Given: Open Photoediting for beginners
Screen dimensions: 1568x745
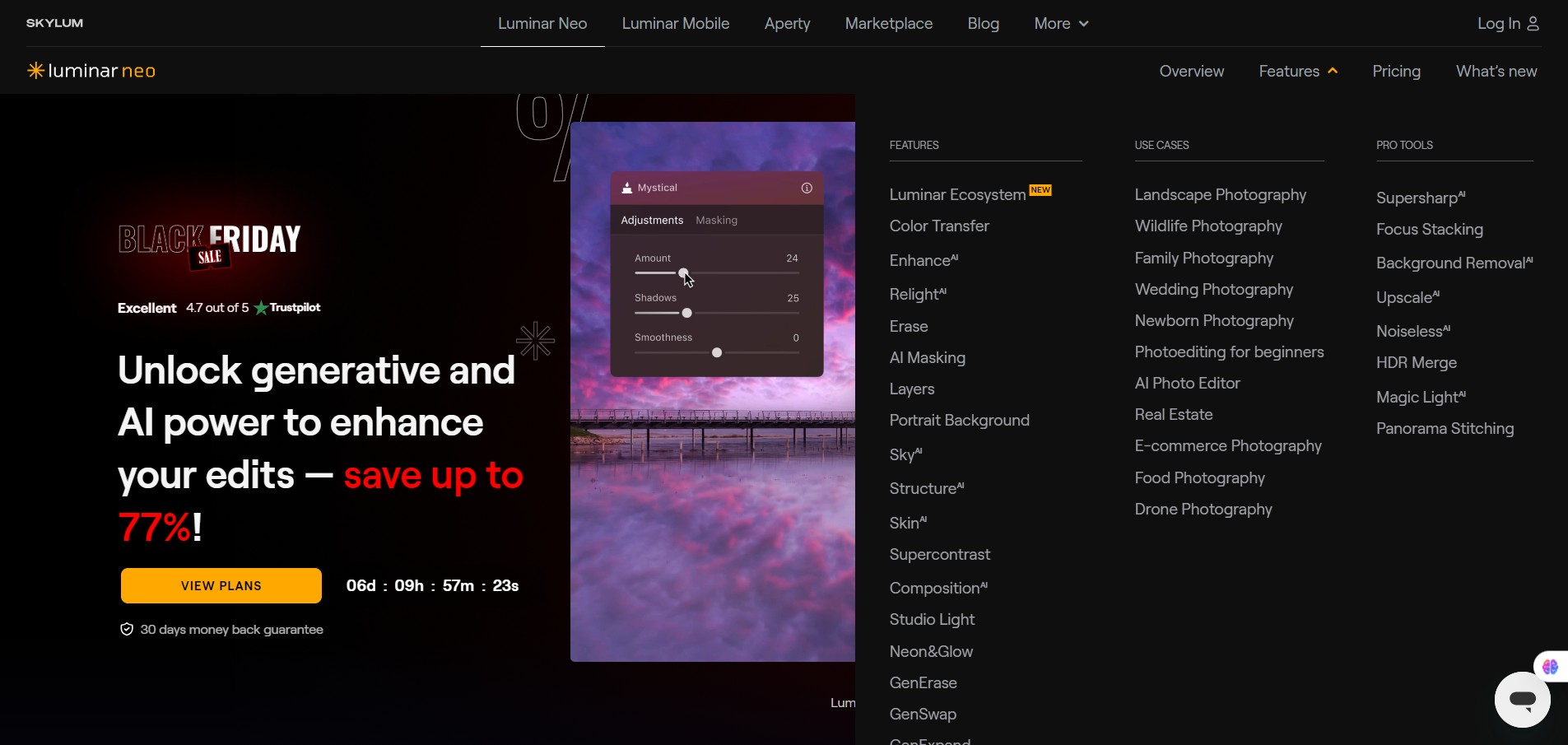Looking at the screenshot, I should tap(1230, 352).
